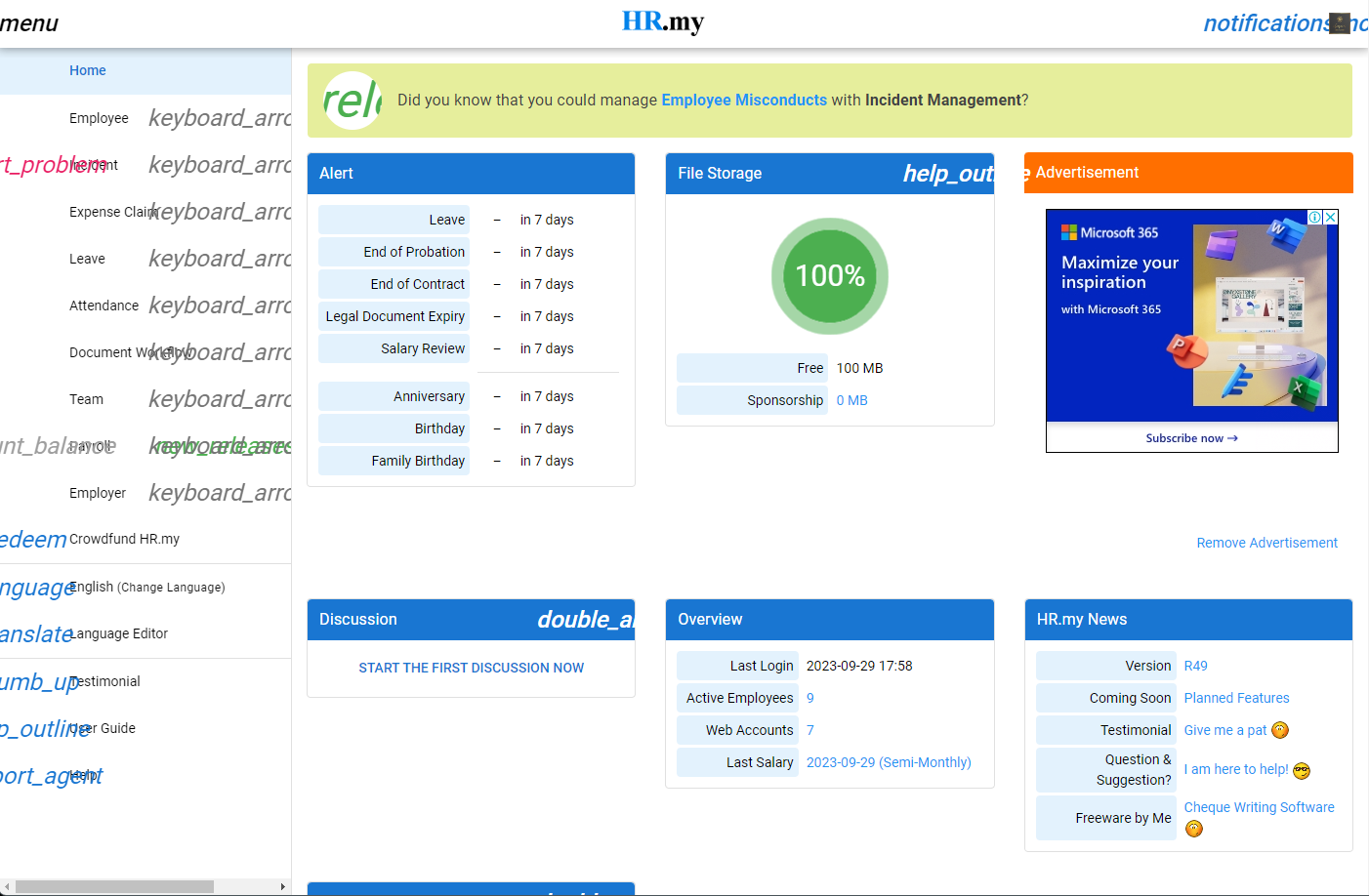Image resolution: width=1369 pixels, height=896 pixels.
Task: Click Start The First Discussion Now
Action: pos(471,668)
